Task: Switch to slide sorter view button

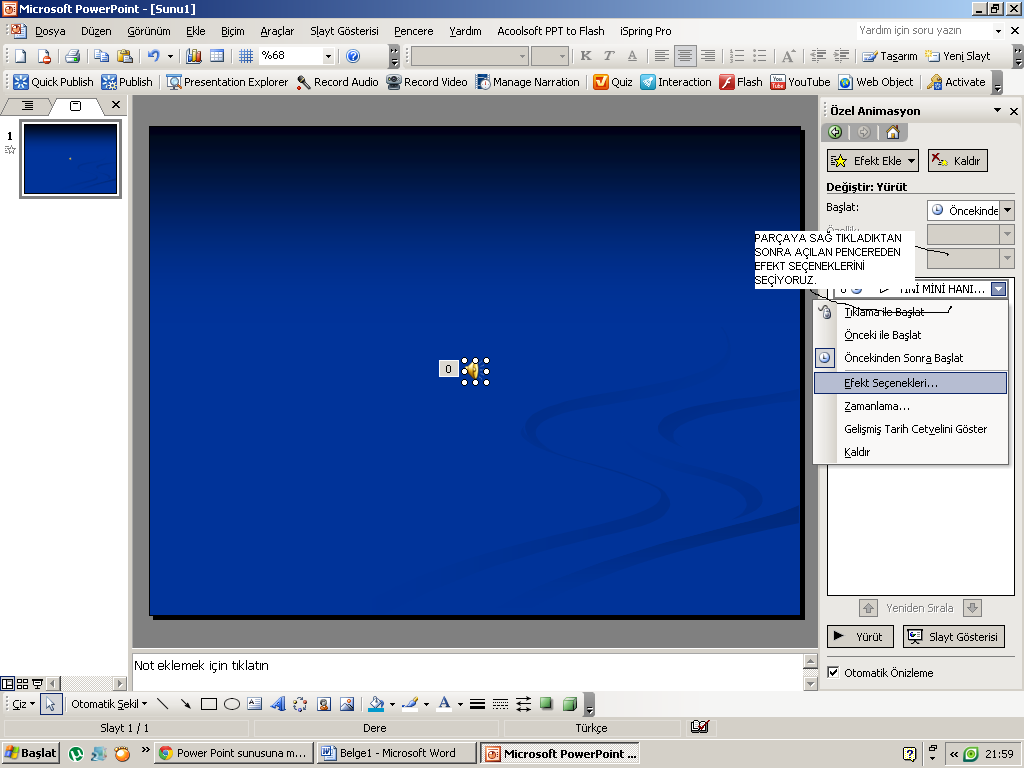Action: [22, 684]
